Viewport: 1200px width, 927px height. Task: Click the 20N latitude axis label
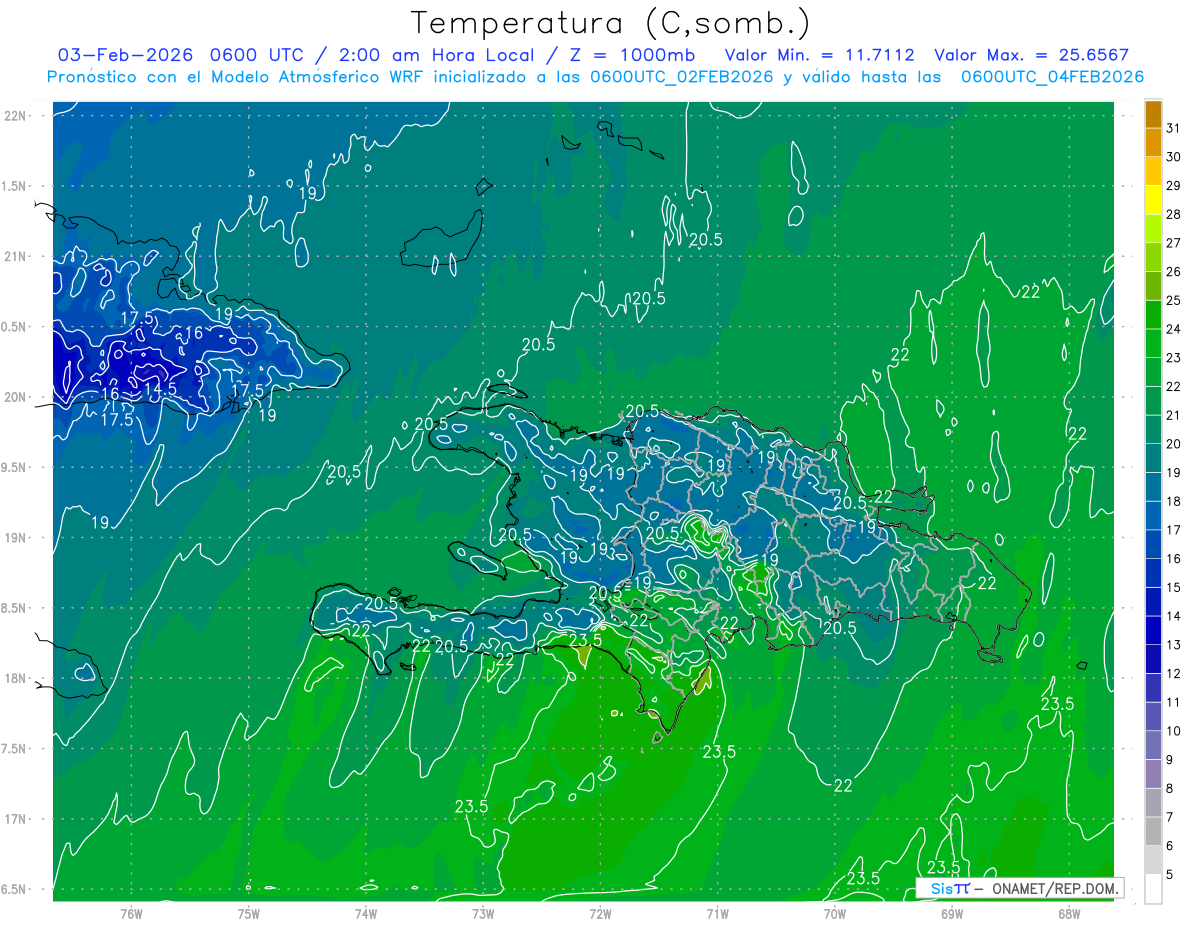[x=16, y=398]
